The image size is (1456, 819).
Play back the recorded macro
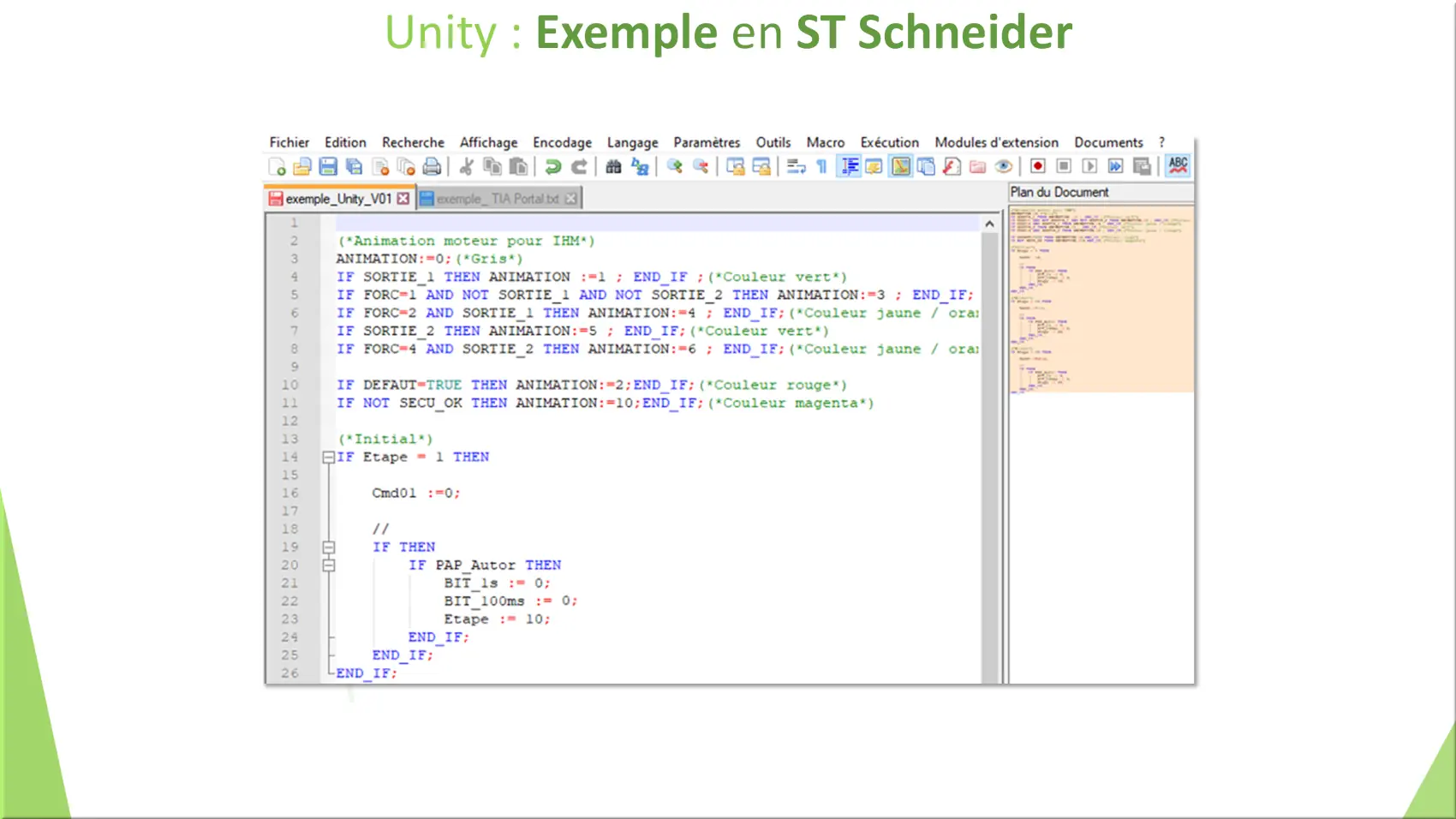pos(1089,166)
